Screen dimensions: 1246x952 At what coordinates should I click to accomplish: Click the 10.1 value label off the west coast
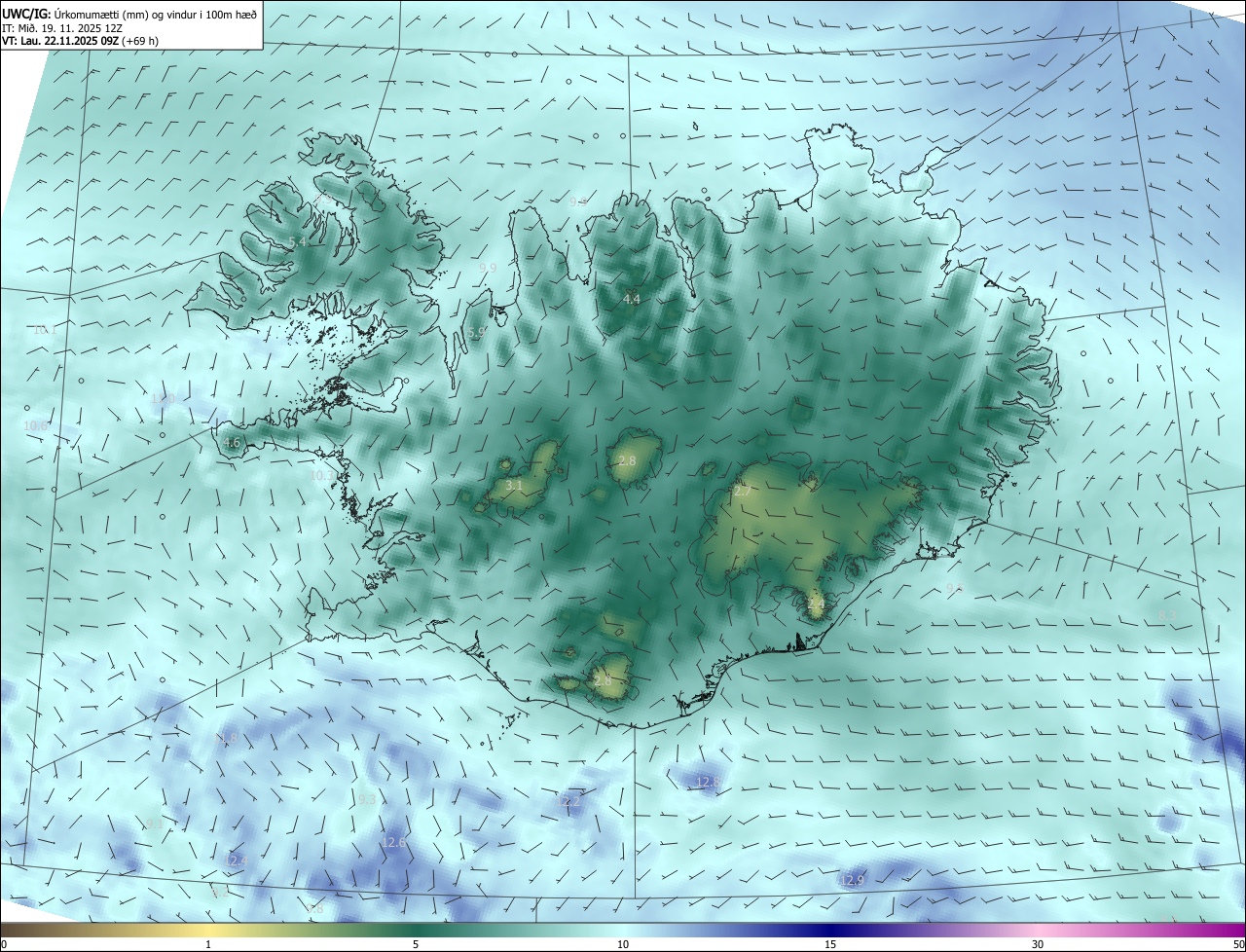(45, 329)
